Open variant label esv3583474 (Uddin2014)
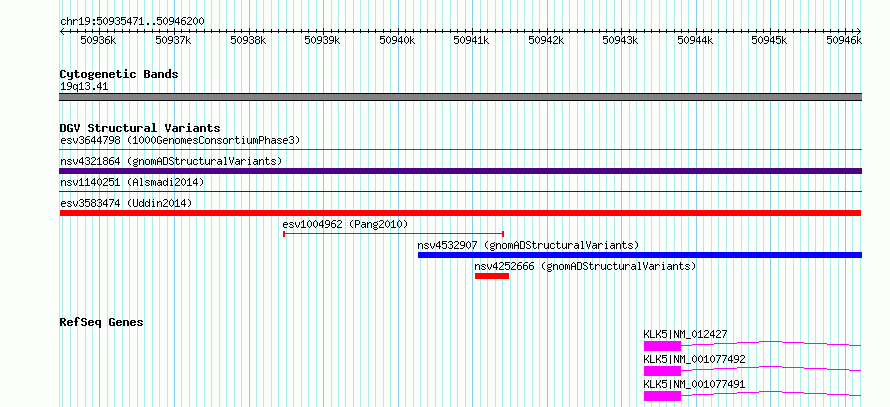 click(126, 203)
